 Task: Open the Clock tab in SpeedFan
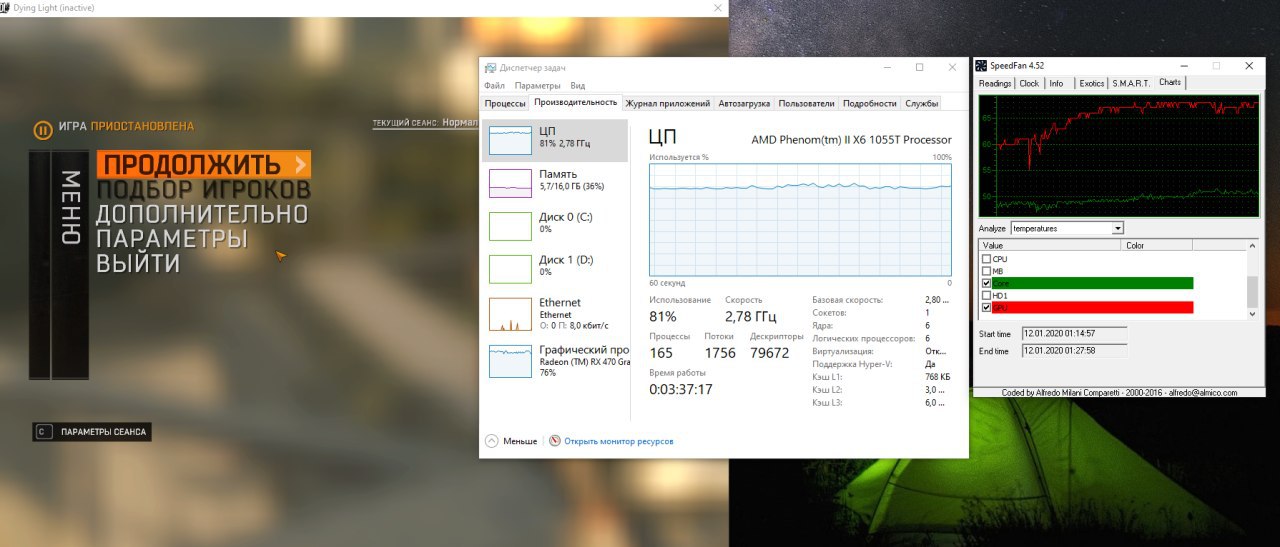coord(1029,83)
